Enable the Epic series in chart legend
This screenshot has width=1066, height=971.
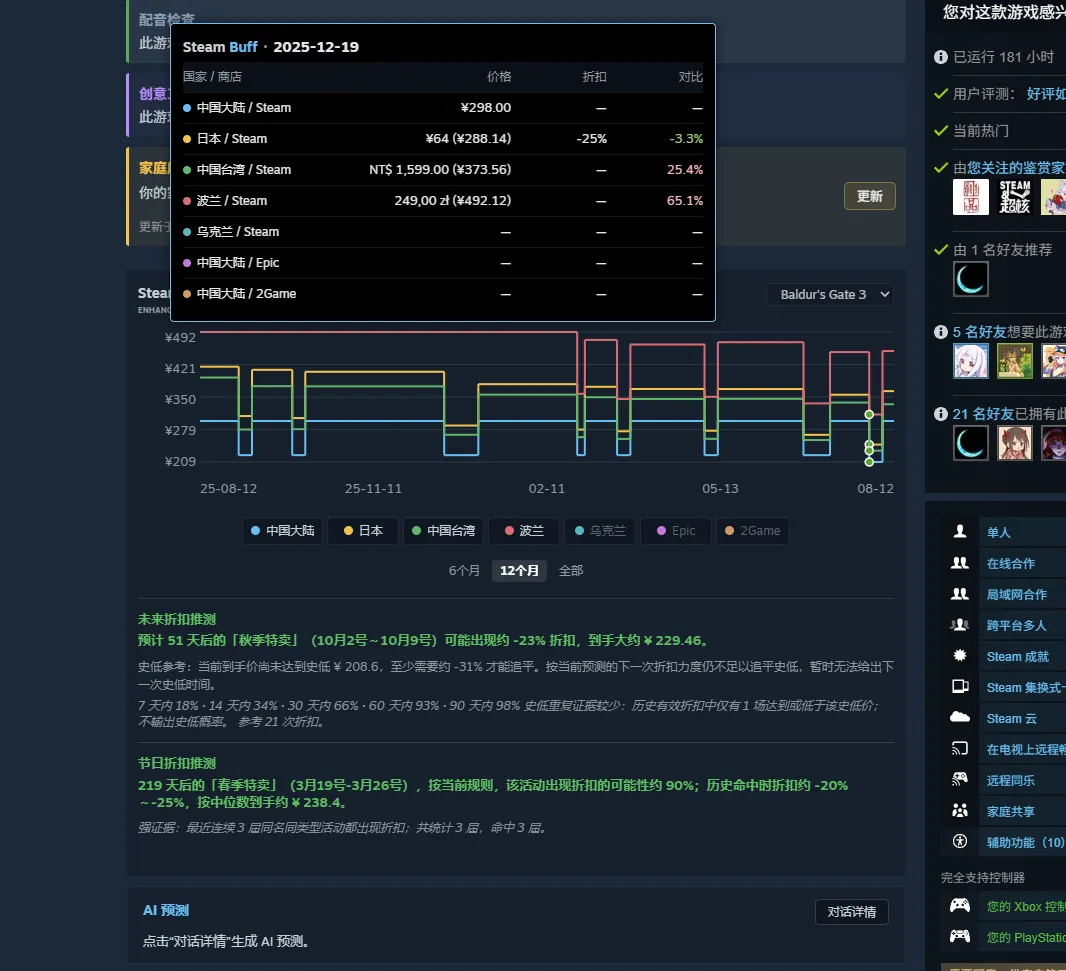676,530
